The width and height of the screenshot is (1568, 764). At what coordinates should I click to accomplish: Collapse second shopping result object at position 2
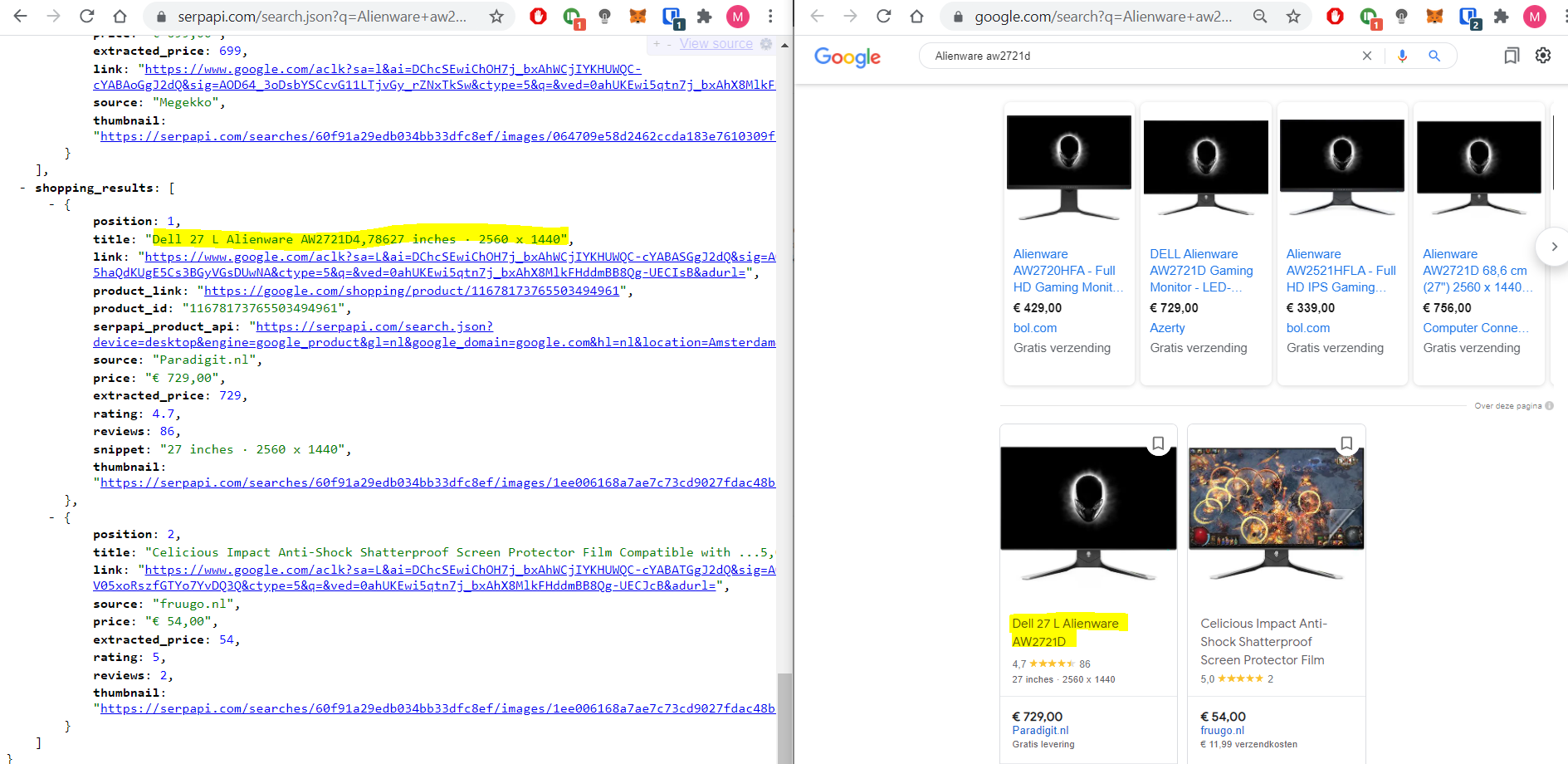tap(51, 517)
